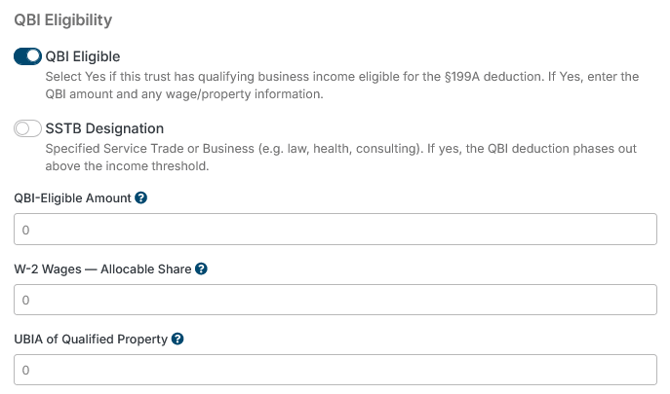Turn off the QBI Eligible switch
This screenshot has height=394, width=670.
(28, 56)
